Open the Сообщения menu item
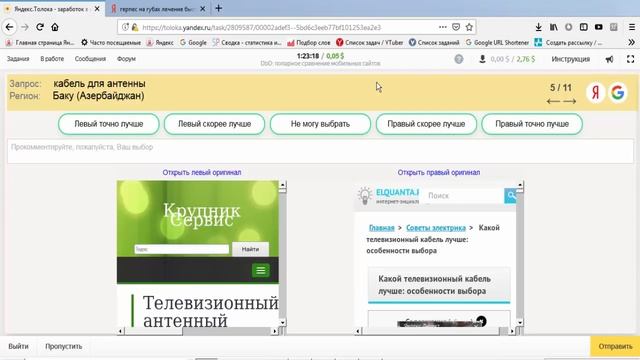 90,59
